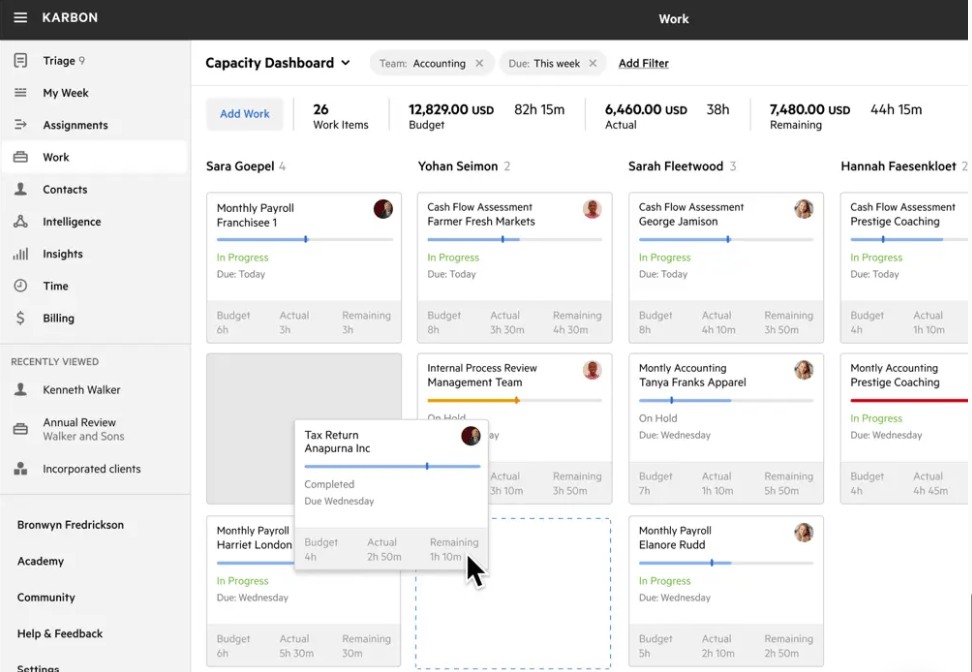This screenshot has width=972, height=672.
Task: Click the Intelligence network icon
Action: pos(20,221)
